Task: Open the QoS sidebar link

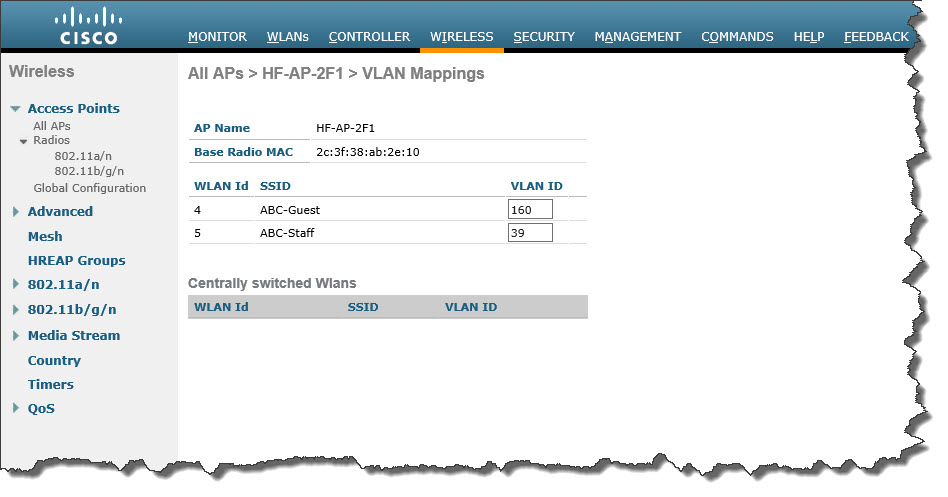Action: click(x=41, y=409)
